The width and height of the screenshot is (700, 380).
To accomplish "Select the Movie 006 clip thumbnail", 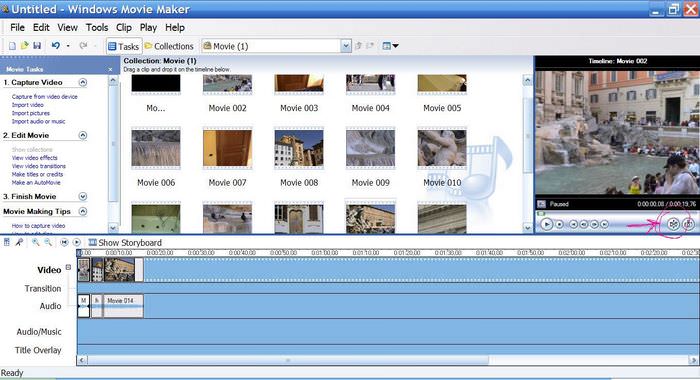I will (156, 148).
